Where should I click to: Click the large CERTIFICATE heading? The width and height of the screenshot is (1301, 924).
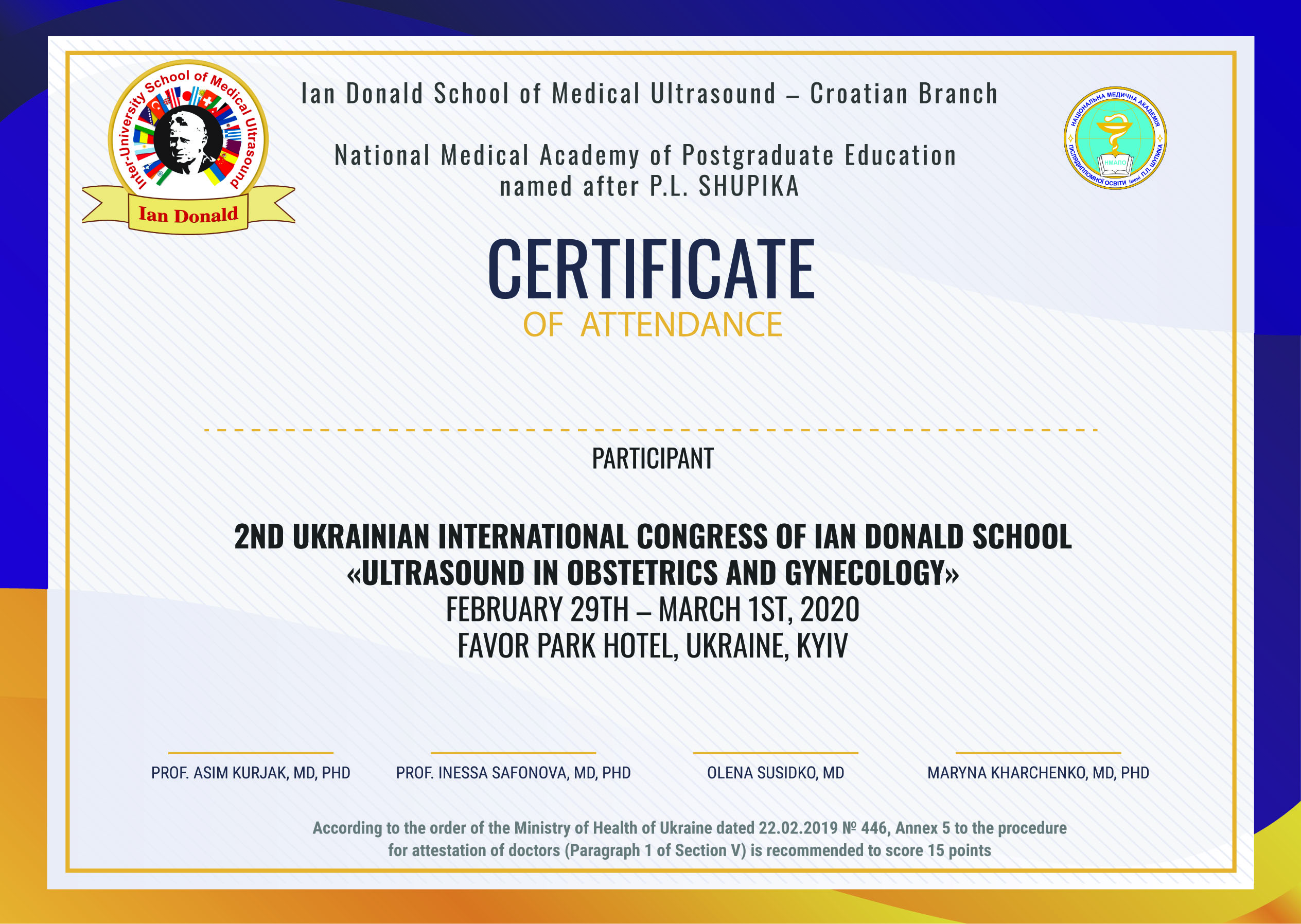tap(651, 269)
